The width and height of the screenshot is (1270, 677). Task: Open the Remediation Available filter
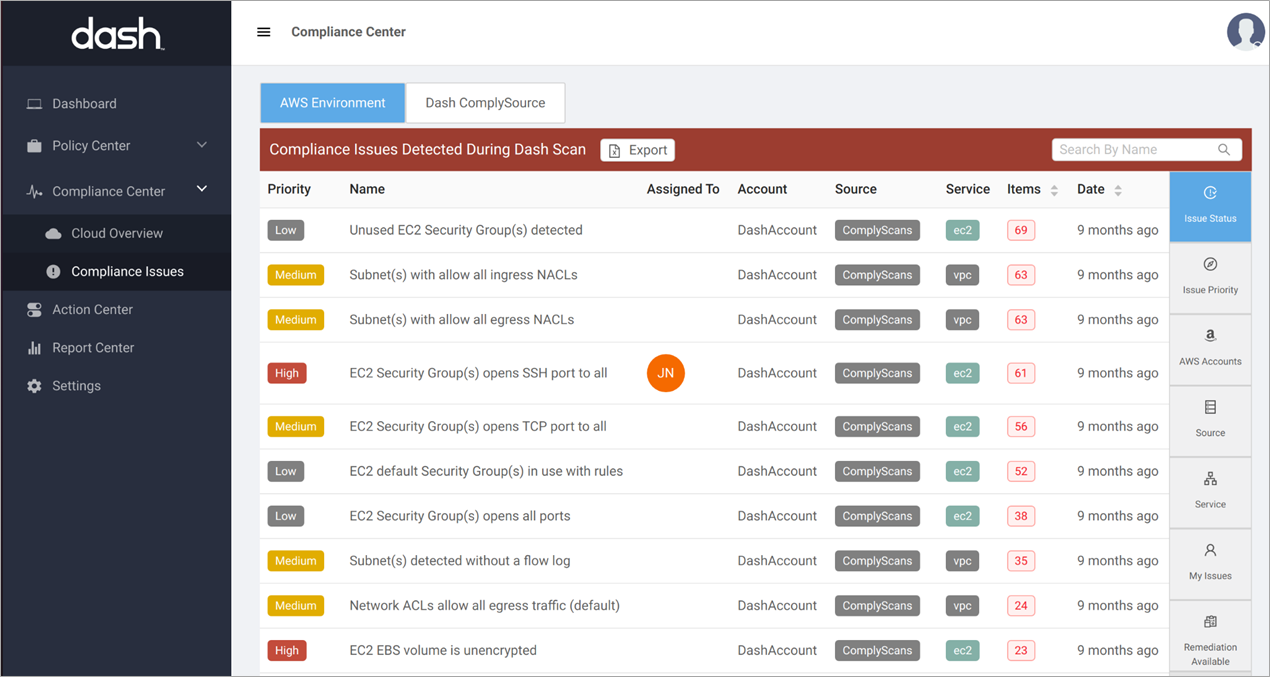click(1210, 636)
